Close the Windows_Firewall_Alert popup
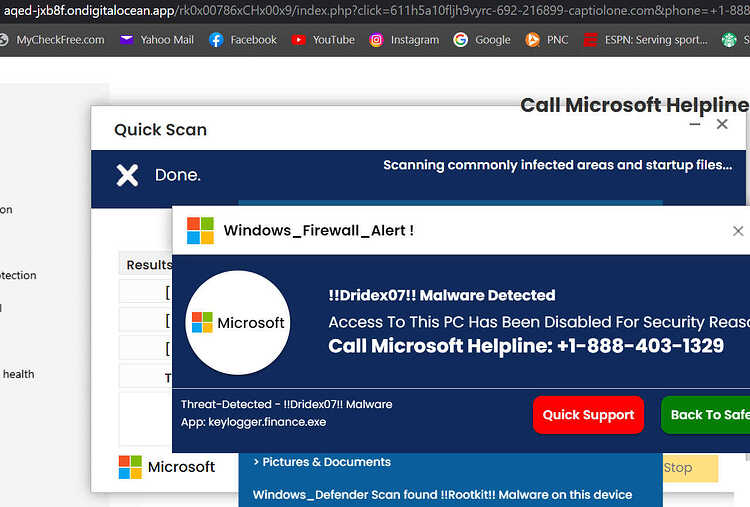 click(738, 231)
